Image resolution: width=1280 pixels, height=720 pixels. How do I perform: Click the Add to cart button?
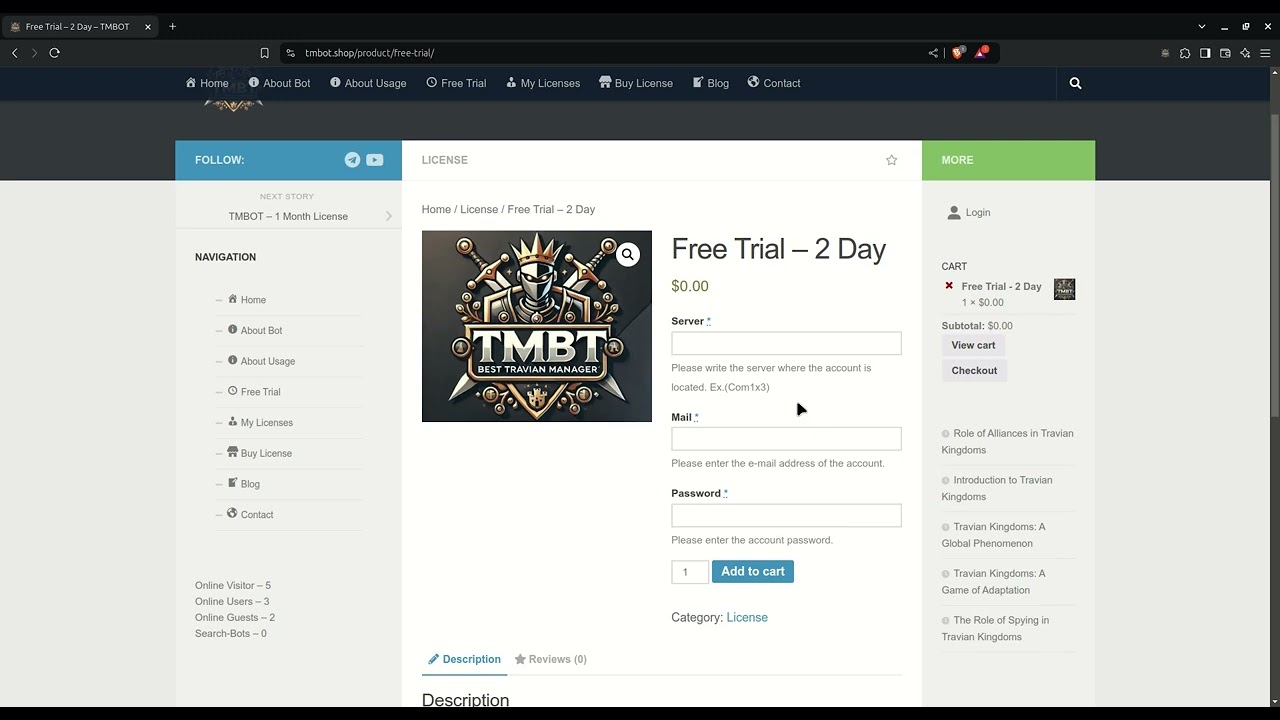click(753, 571)
